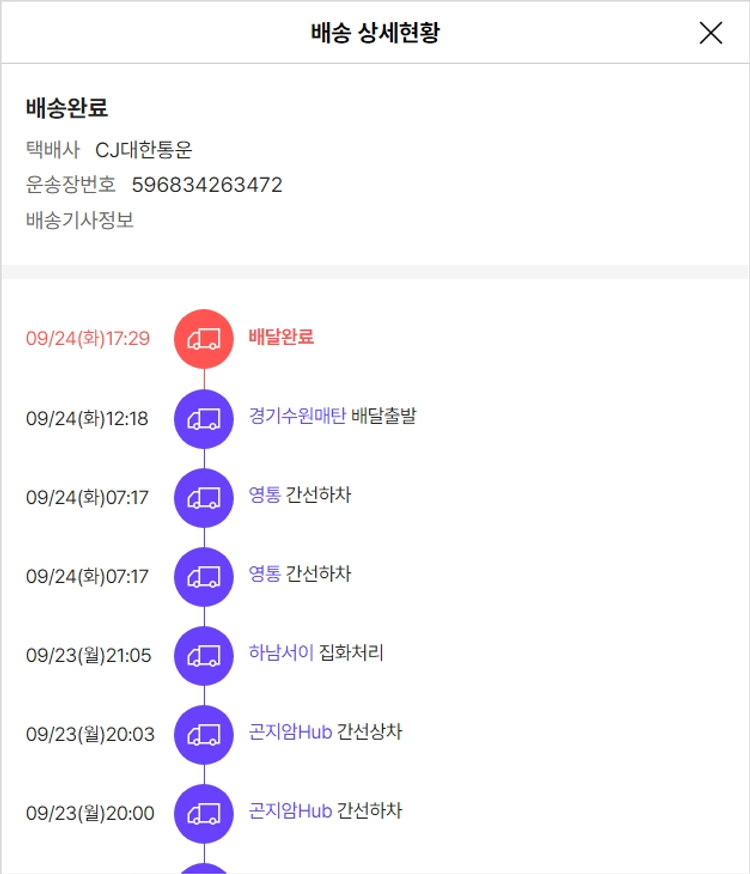
Task: Click the 09/24(화)17:29 delivery timestamp
Action: [x=88, y=338]
